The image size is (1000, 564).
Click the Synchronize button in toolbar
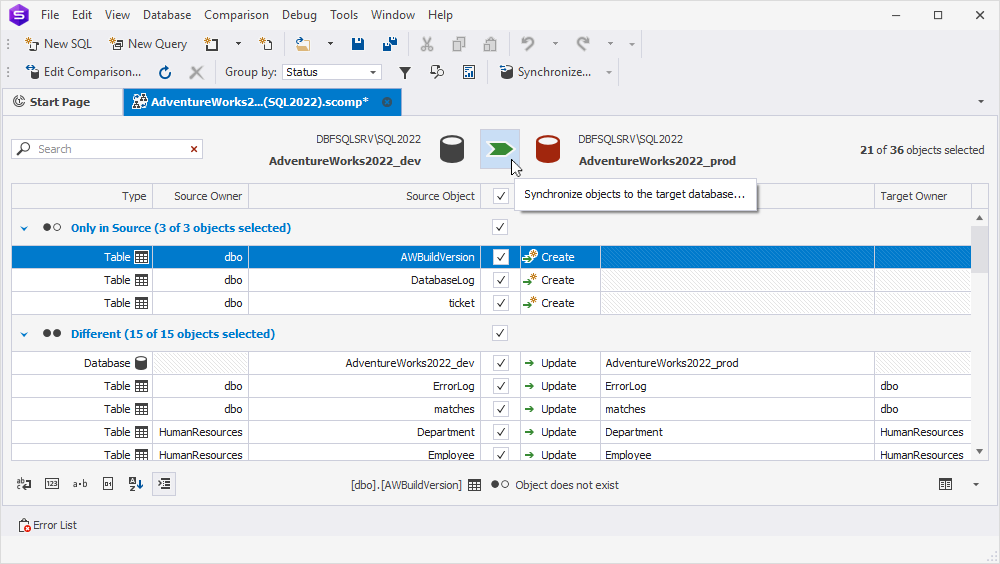coord(546,72)
